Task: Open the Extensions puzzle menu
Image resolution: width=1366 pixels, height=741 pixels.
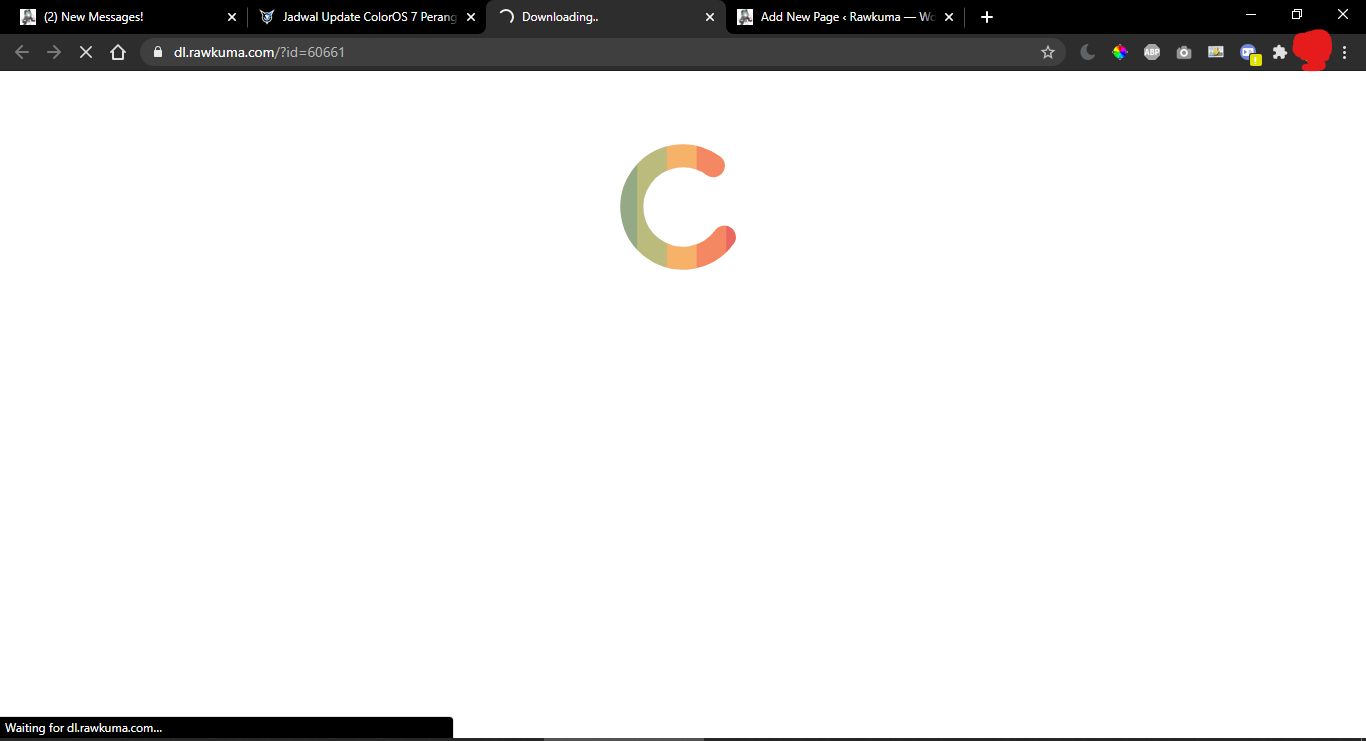Action: point(1280,52)
